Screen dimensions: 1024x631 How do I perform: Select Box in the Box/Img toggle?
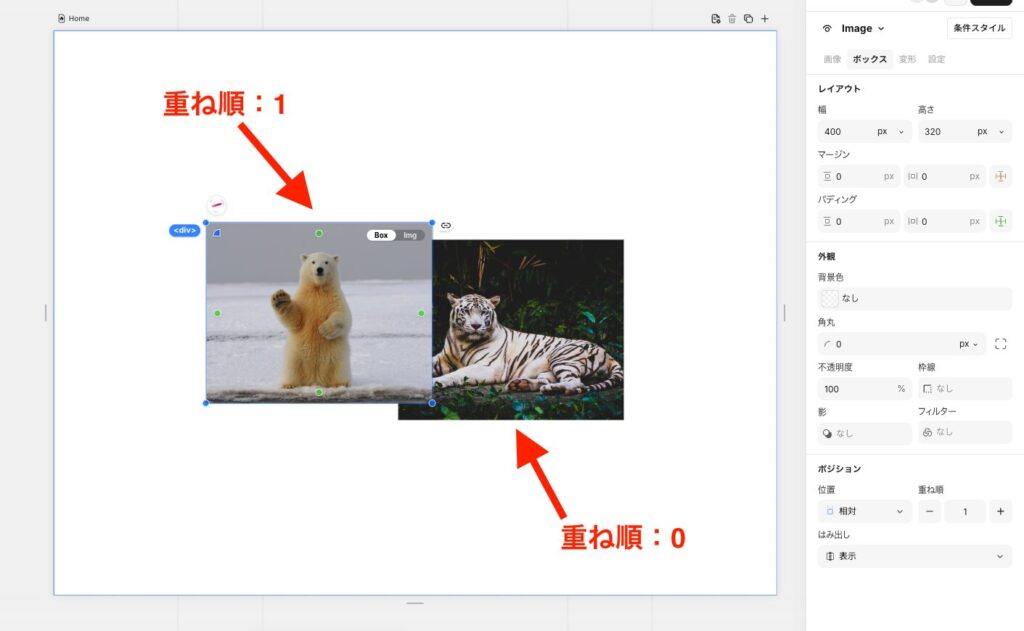(381, 236)
